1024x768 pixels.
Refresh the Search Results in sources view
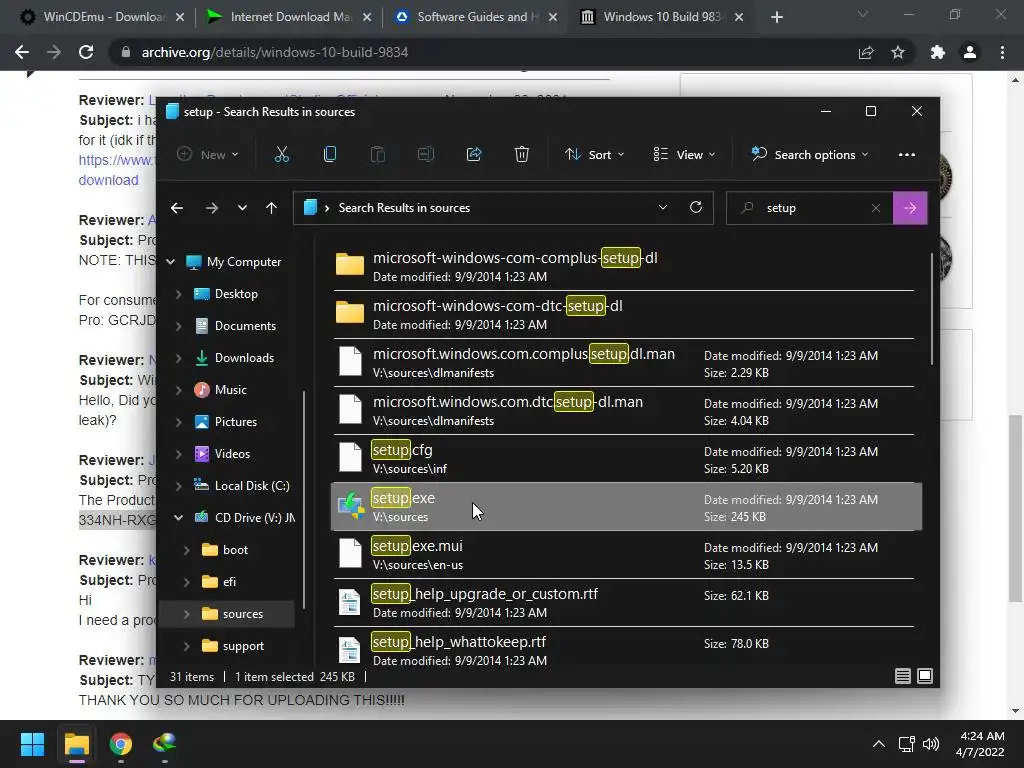coord(696,207)
